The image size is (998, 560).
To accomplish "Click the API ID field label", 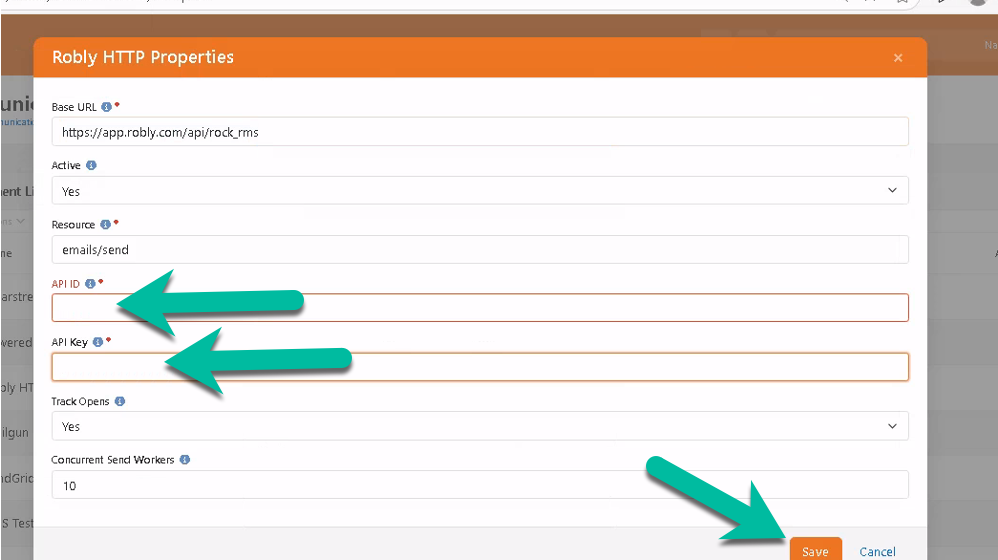I will [66, 284].
